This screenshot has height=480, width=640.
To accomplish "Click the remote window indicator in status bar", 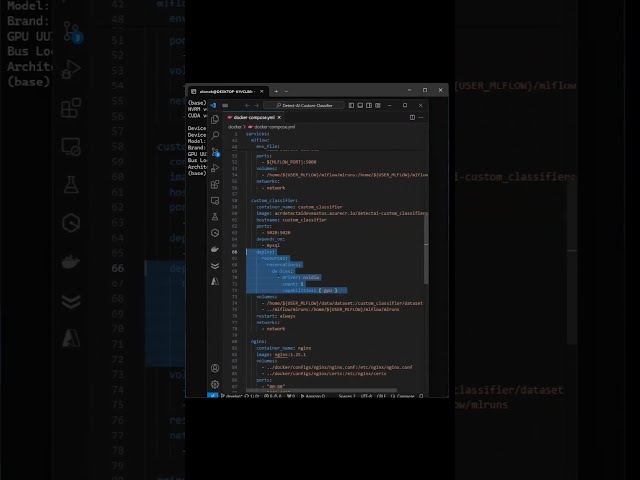I will [213, 396].
